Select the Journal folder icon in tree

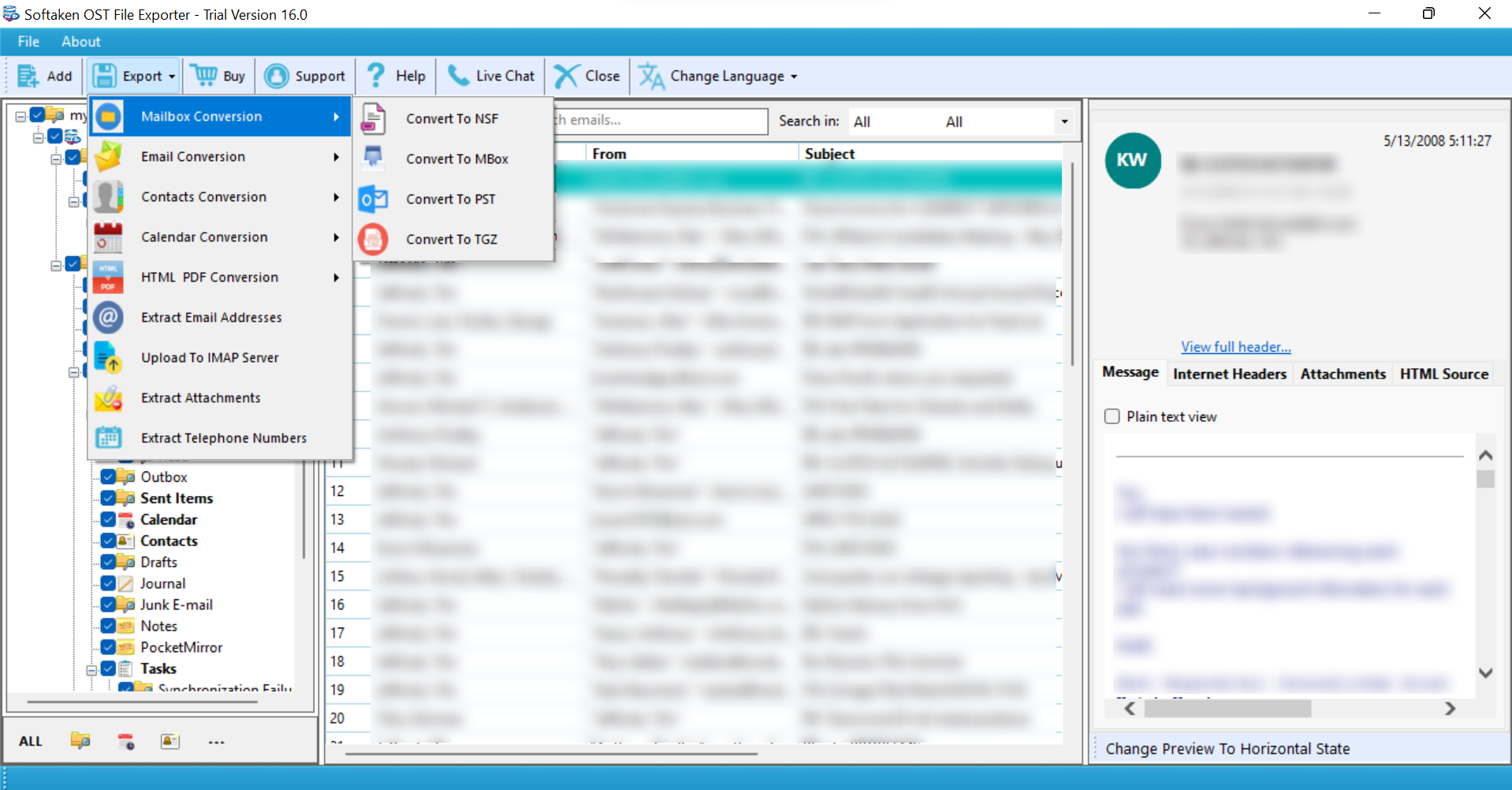point(126,583)
